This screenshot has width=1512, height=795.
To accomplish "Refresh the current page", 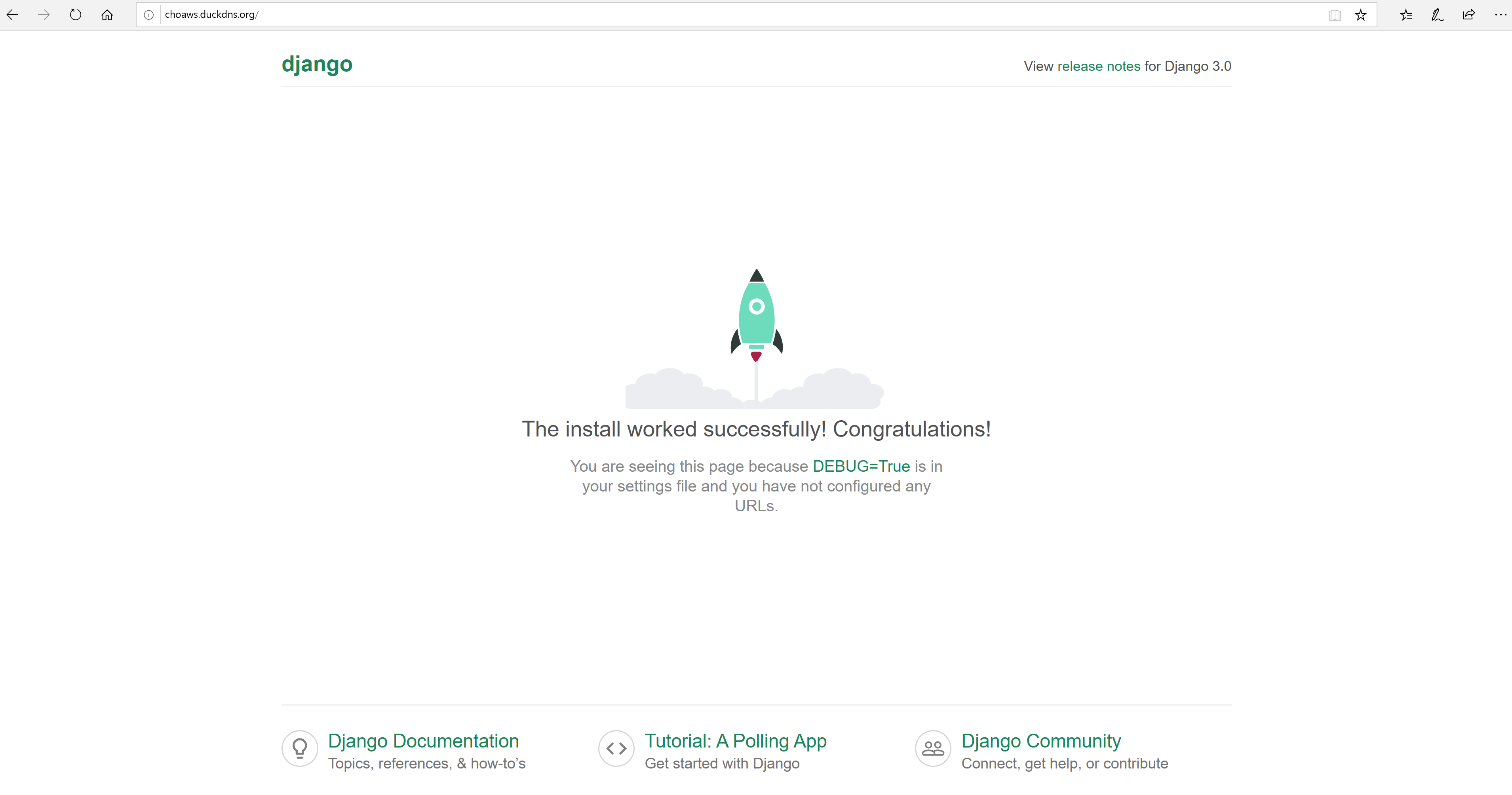I will [x=75, y=15].
